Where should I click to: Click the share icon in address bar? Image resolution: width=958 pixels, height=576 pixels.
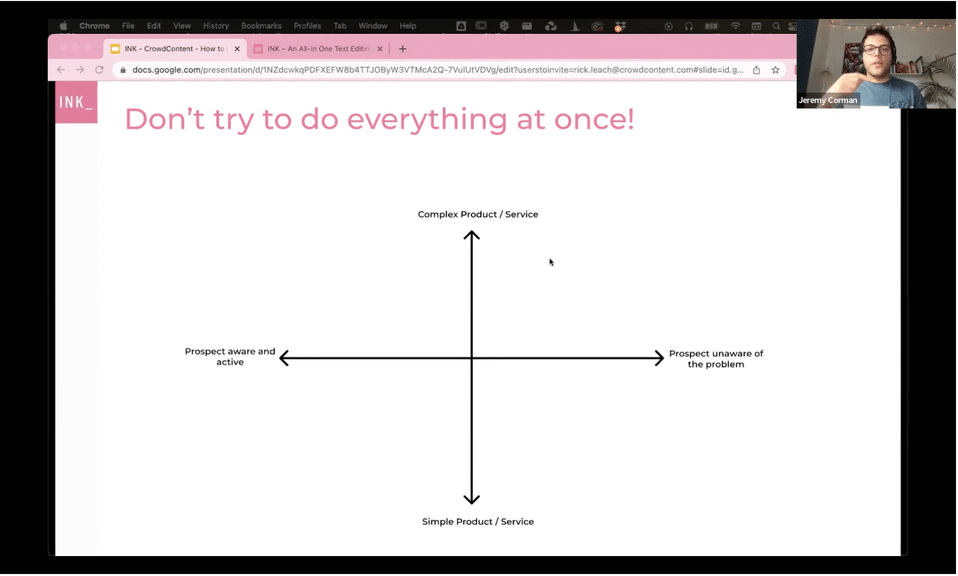pos(756,70)
